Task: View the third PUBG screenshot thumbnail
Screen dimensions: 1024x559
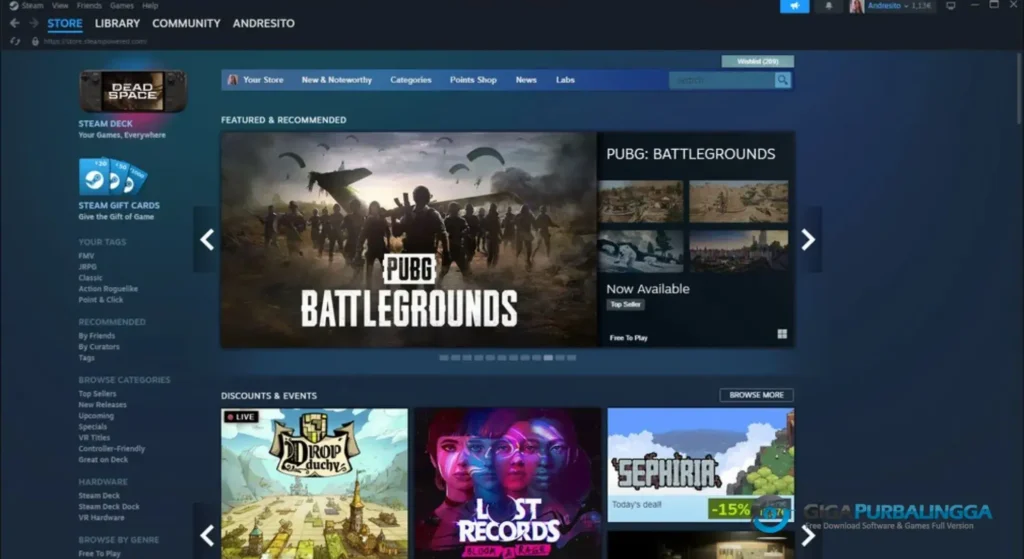Action: coord(641,251)
